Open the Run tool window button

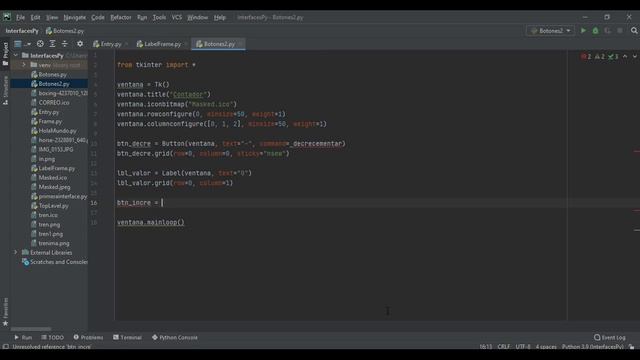(x=23, y=338)
